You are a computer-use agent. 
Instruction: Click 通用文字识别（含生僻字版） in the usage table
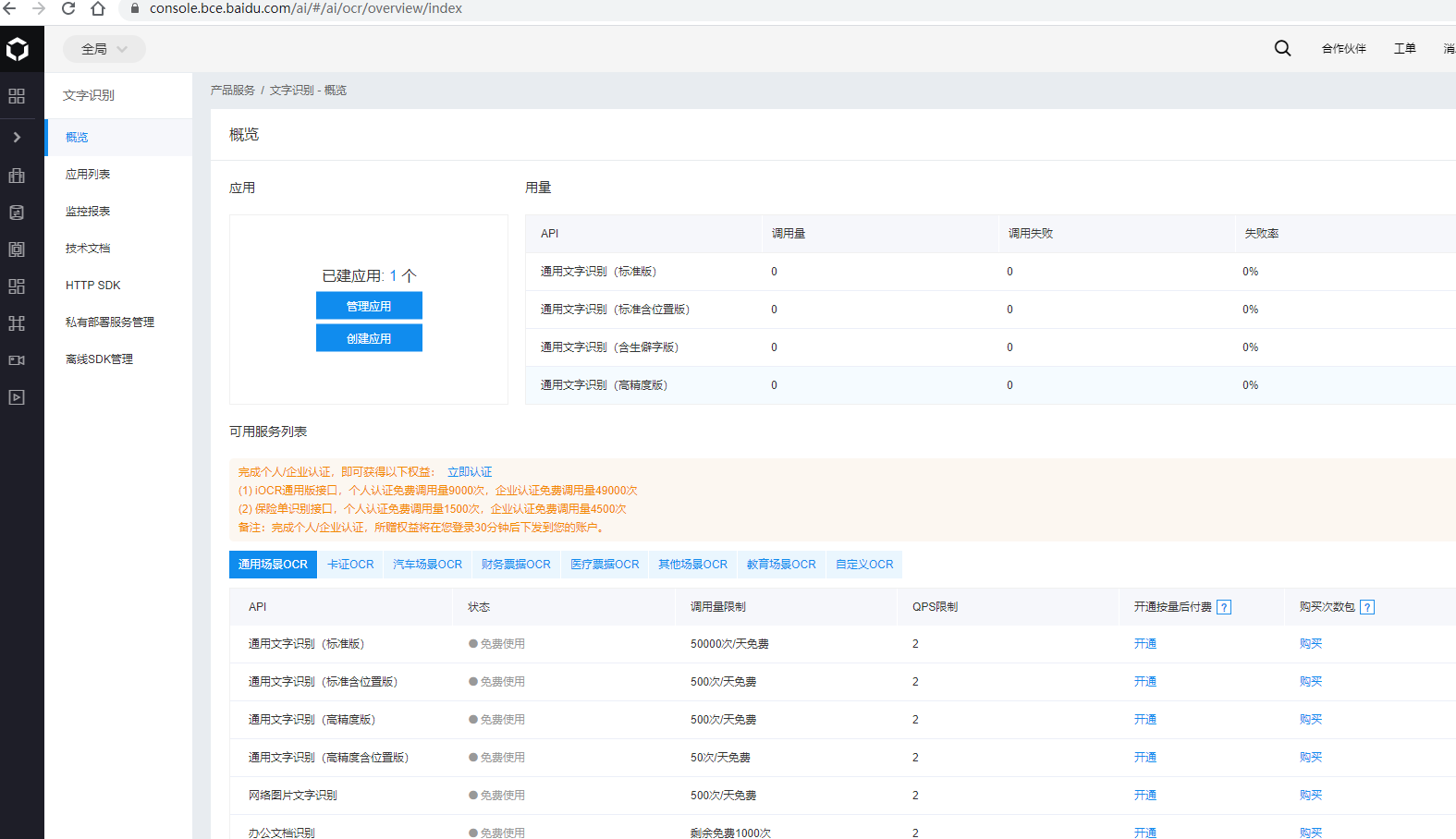click(x=609, y=347)
